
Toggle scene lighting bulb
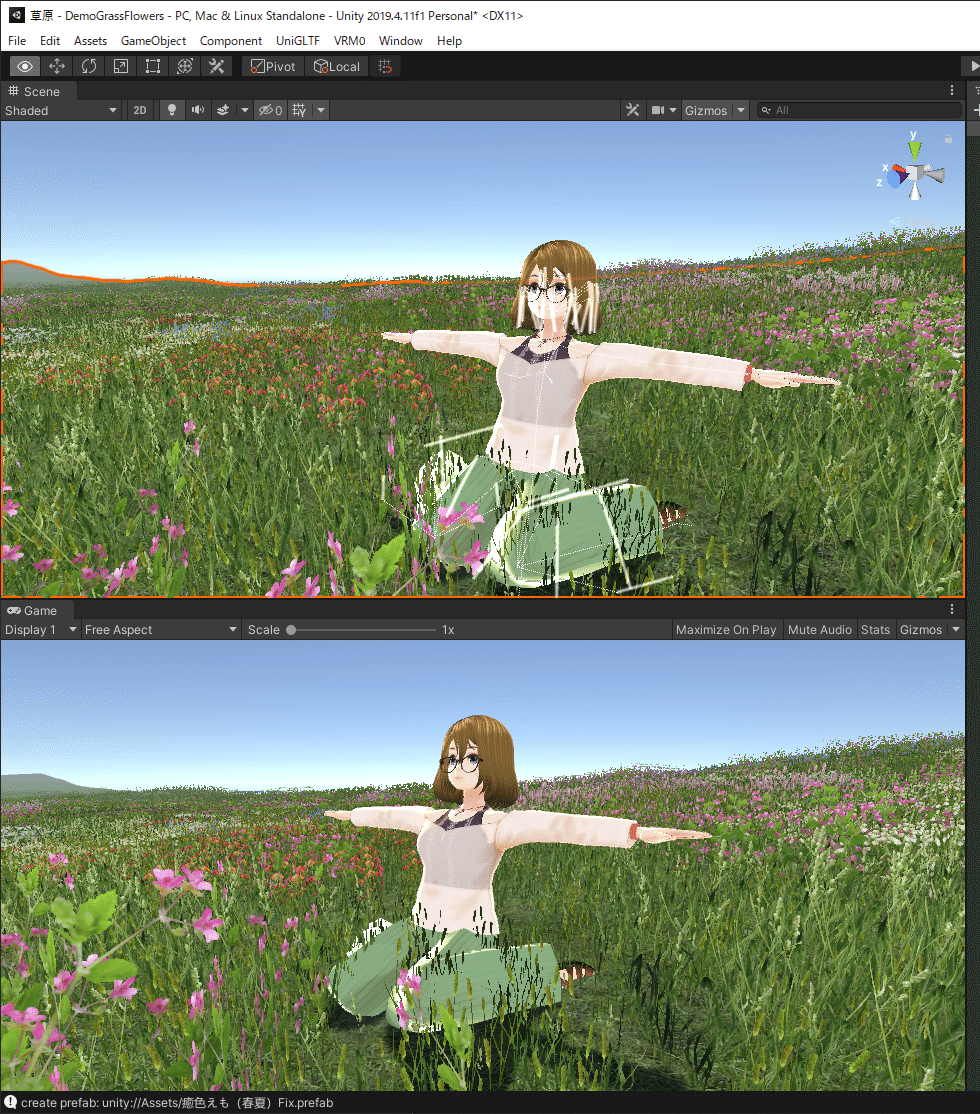tap(171, 110)
